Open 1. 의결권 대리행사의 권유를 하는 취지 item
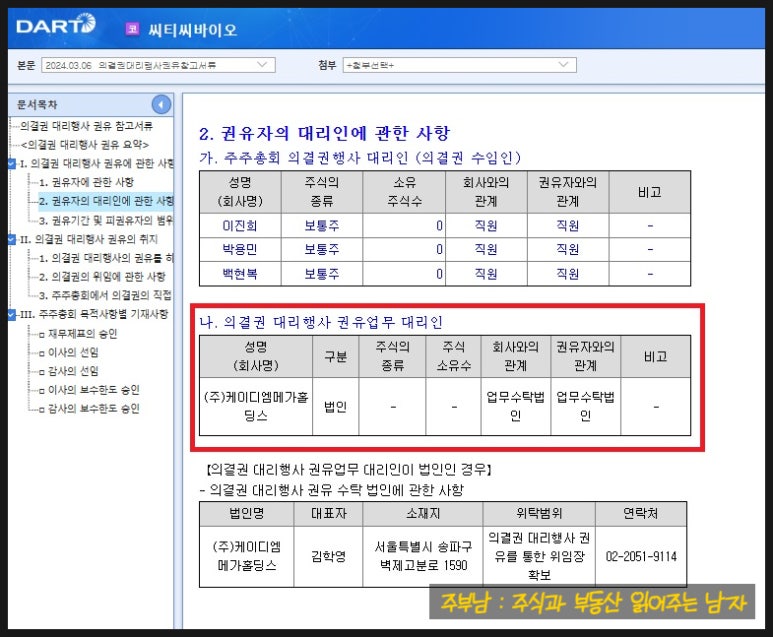 point(106,258)
